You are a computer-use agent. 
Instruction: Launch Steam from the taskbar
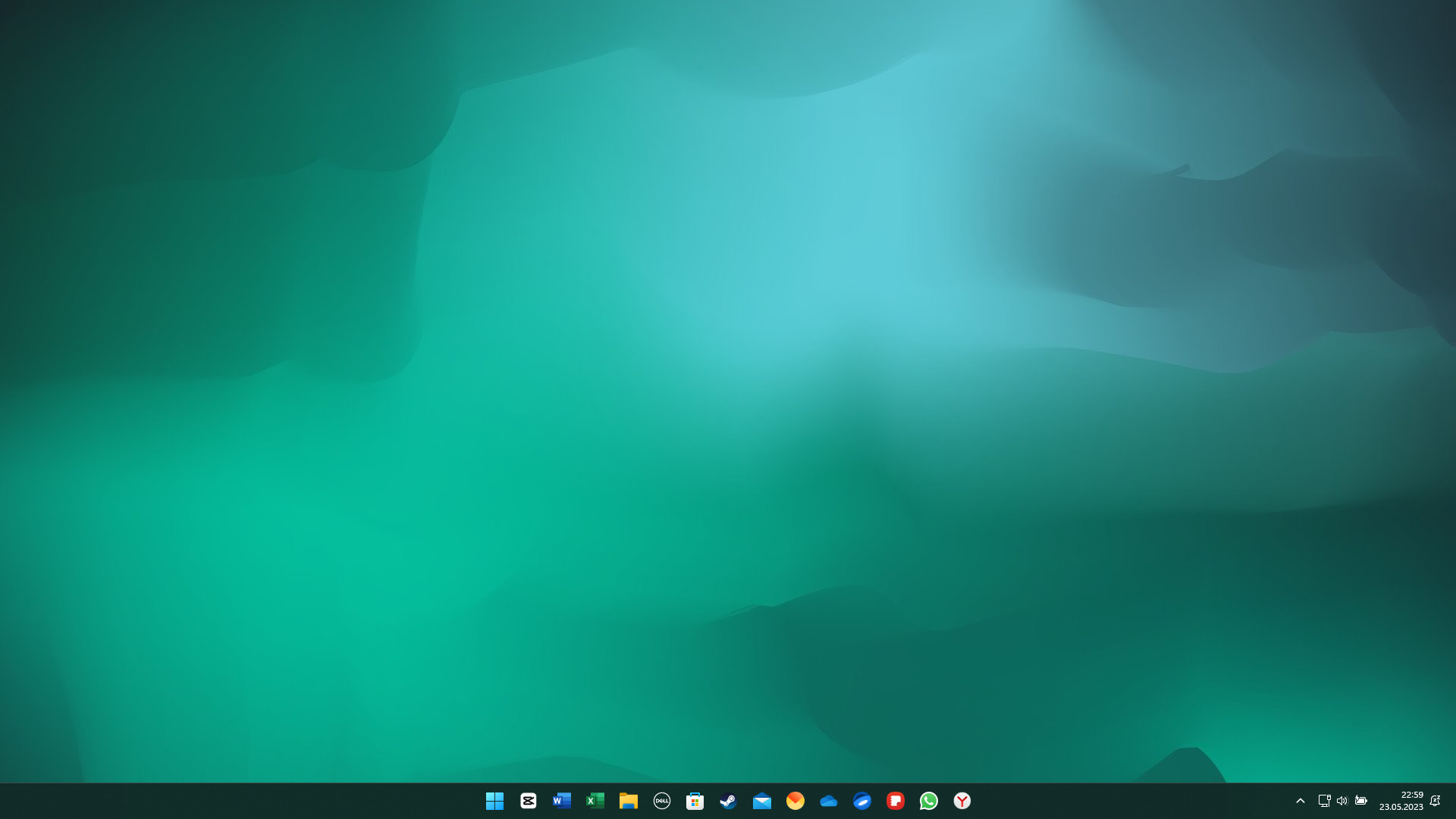tap(729, 801)
